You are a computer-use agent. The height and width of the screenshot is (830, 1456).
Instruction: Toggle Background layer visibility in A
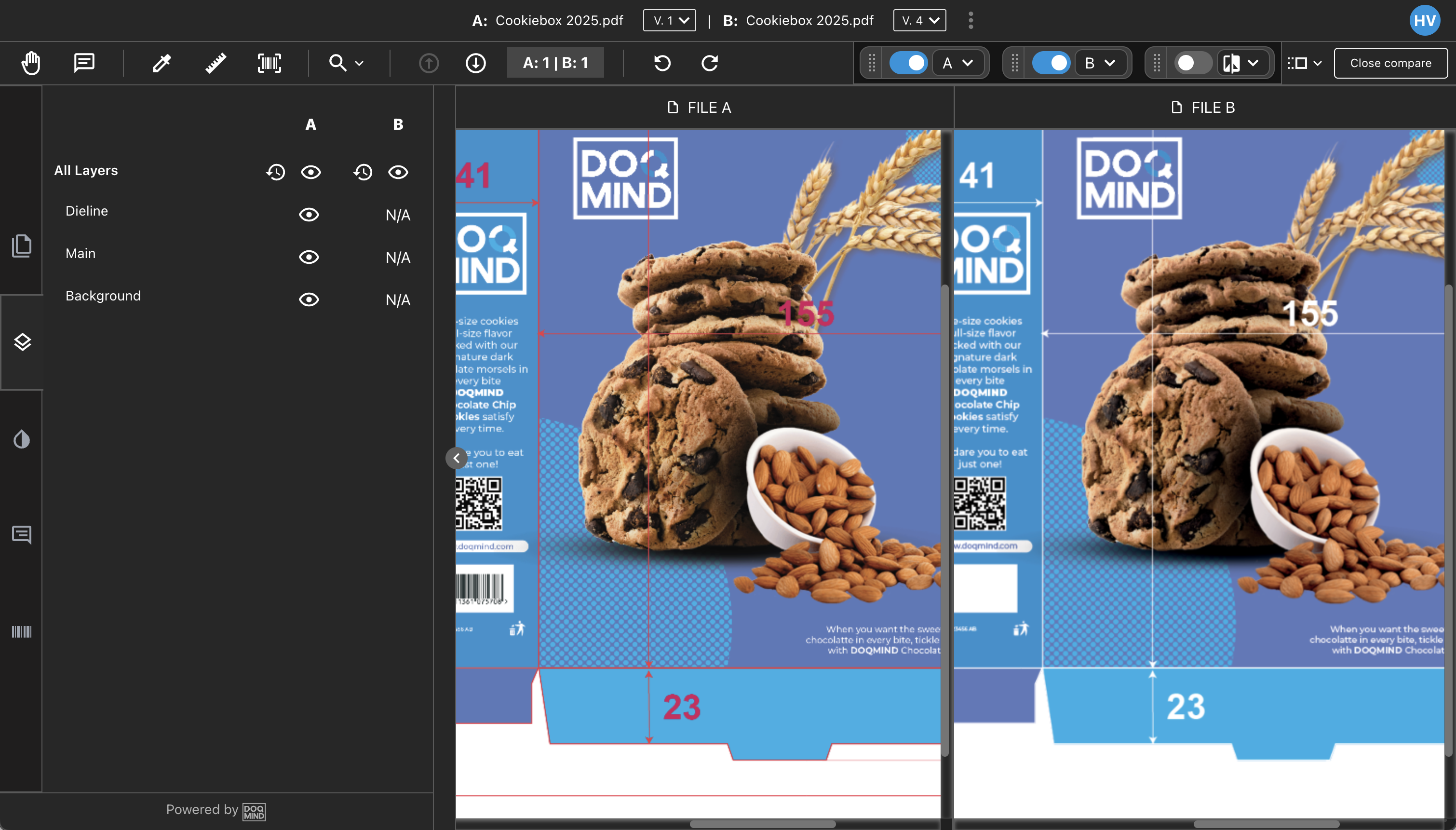coord(309,300)
